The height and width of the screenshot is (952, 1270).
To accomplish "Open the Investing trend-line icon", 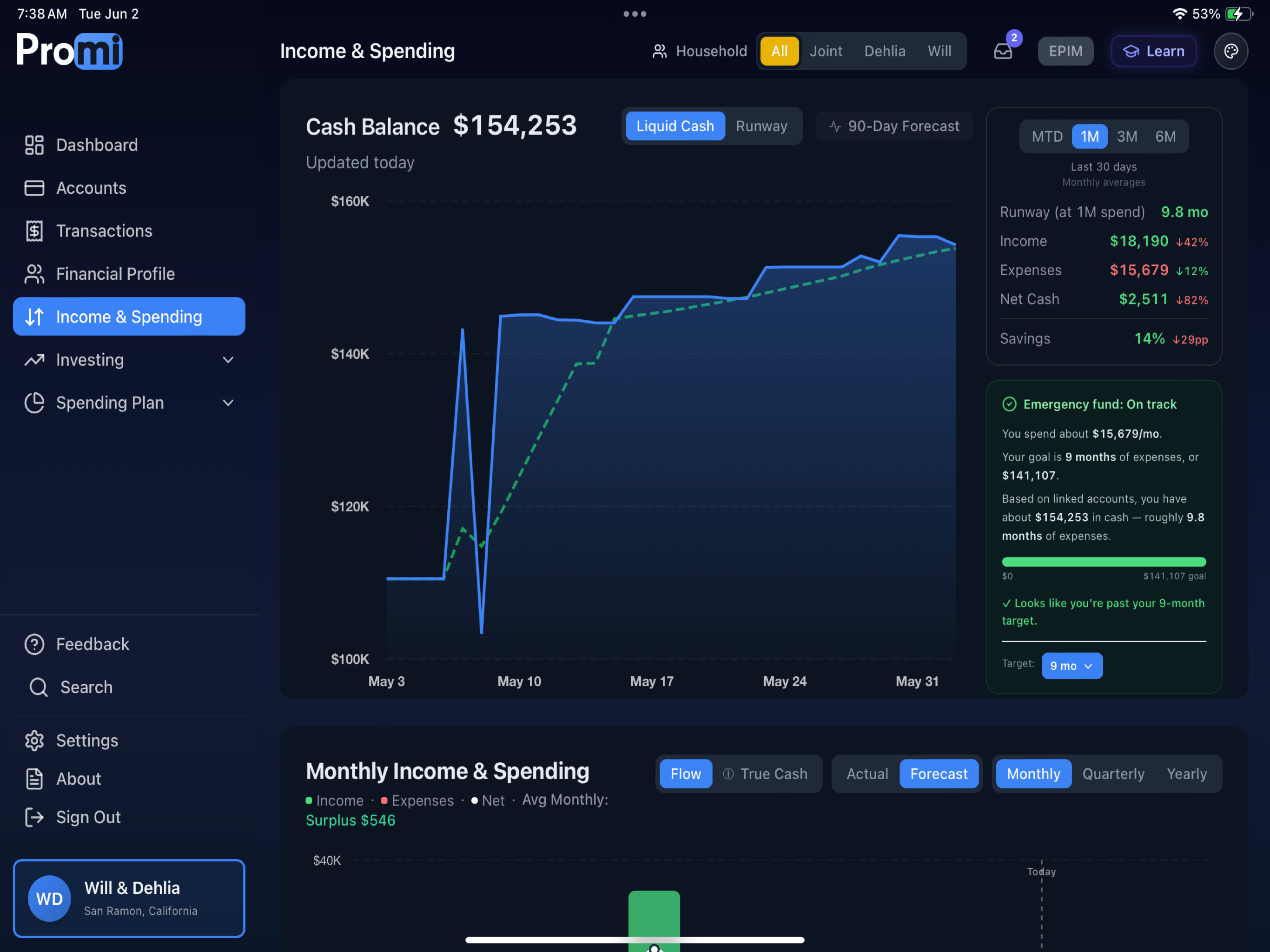I will pos(34,360).
